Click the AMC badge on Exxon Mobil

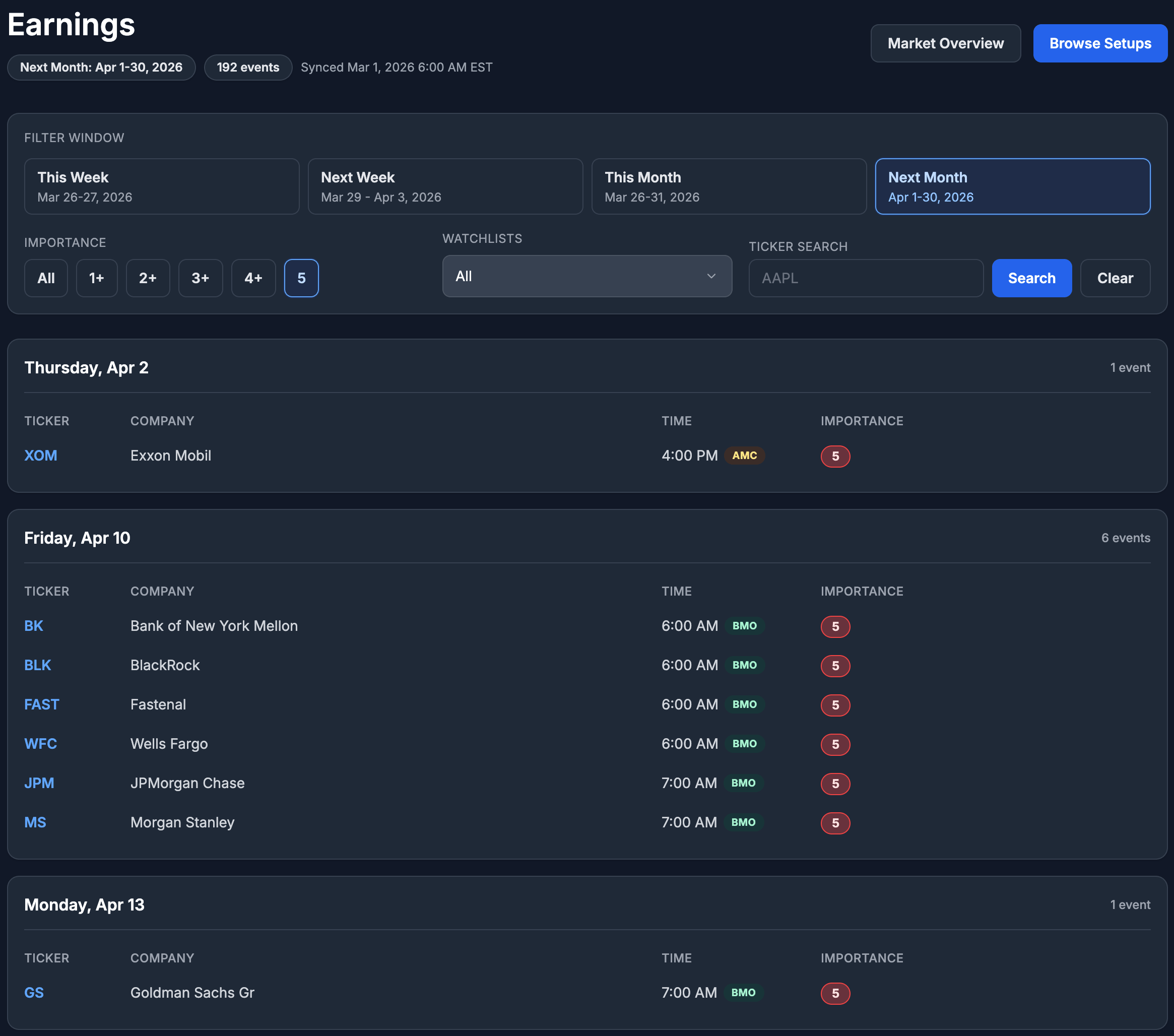[744, 456]
